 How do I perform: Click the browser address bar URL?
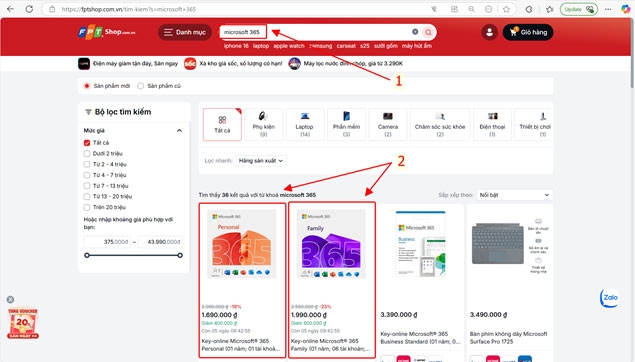(x=129, y=9)
